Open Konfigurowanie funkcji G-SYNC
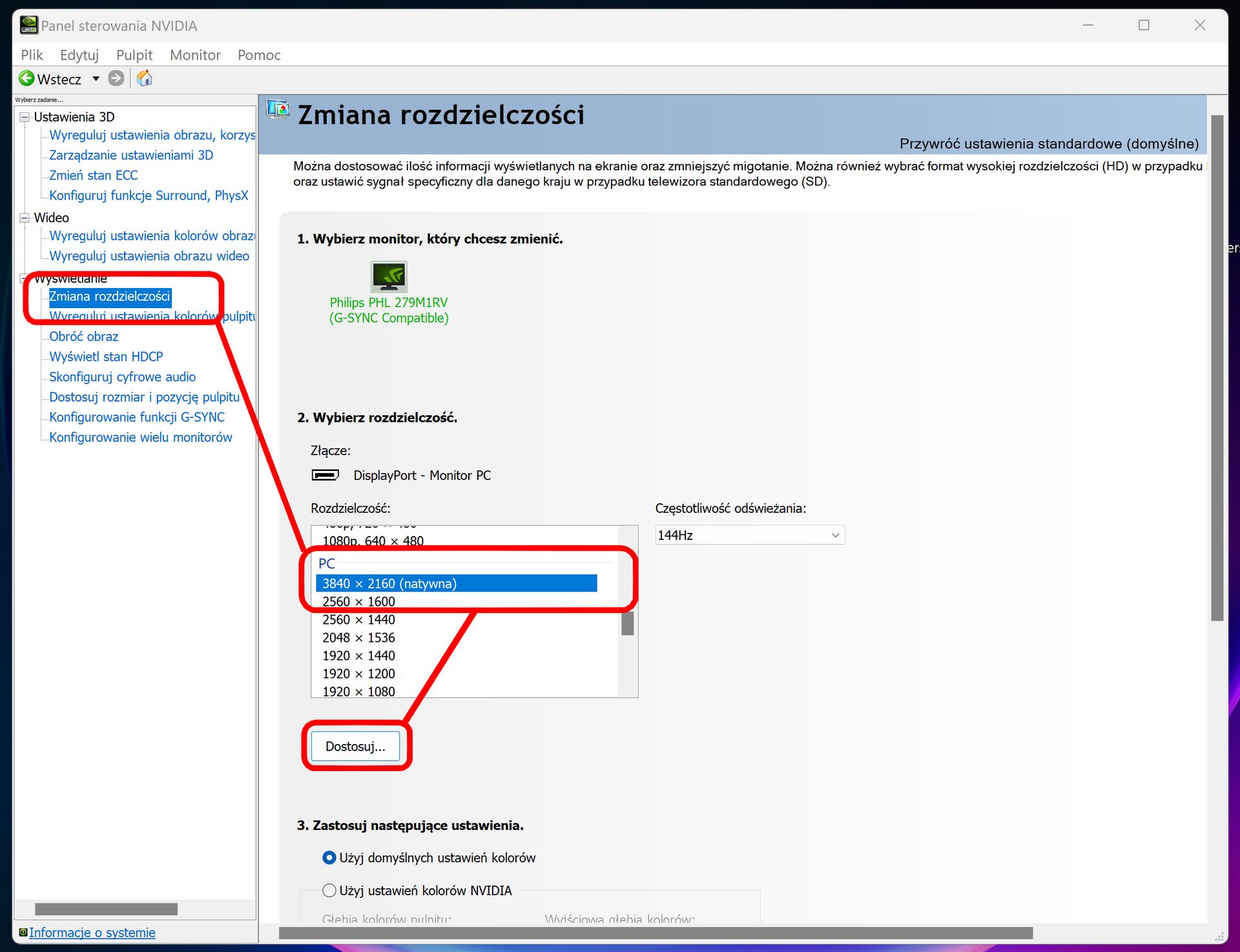The image size is (1240, 952). 137,417
